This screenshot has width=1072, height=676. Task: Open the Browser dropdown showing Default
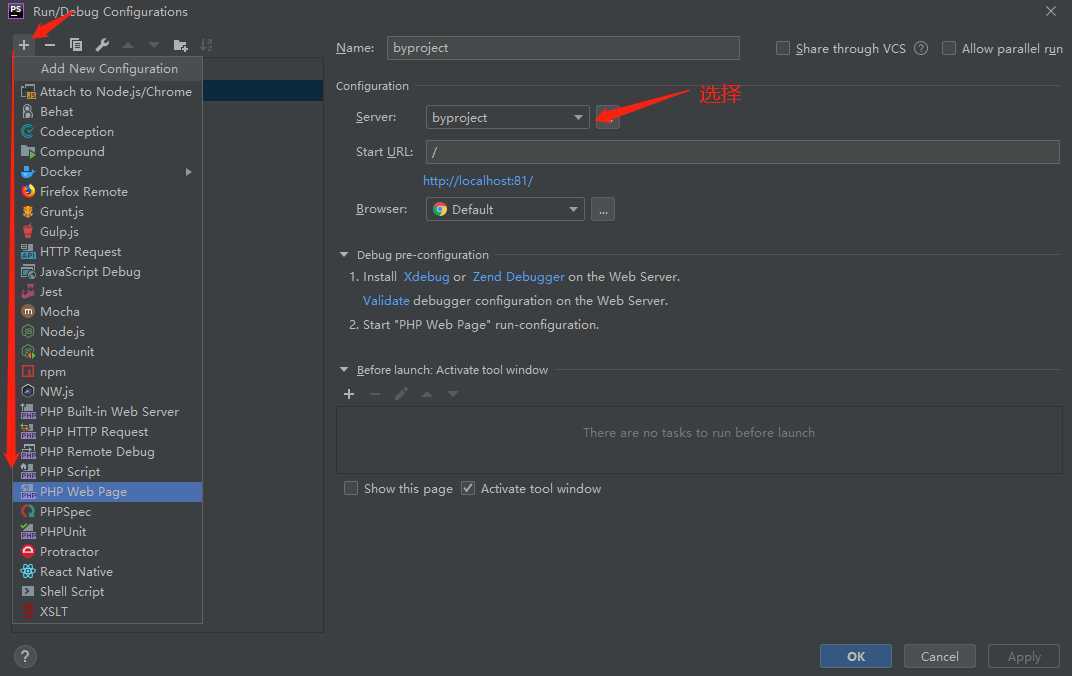pos(505,209)
